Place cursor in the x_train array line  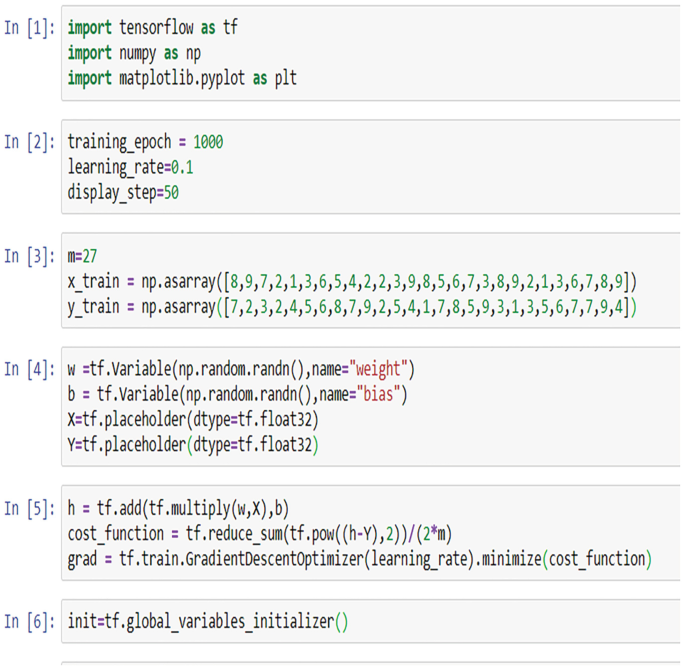pyautogui.click(x=352, y=281)
